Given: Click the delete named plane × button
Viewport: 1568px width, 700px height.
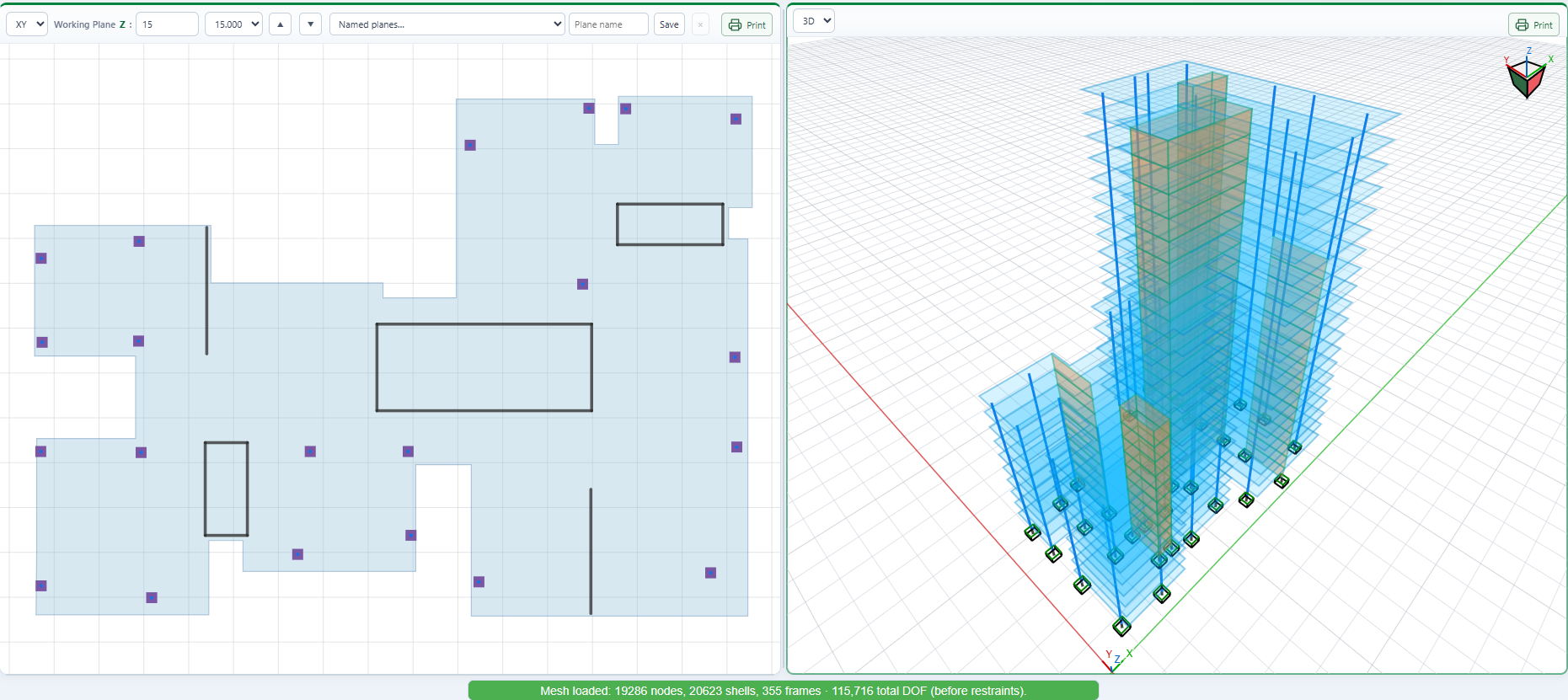Looking at the screenshot, I should tap(700, 24).
